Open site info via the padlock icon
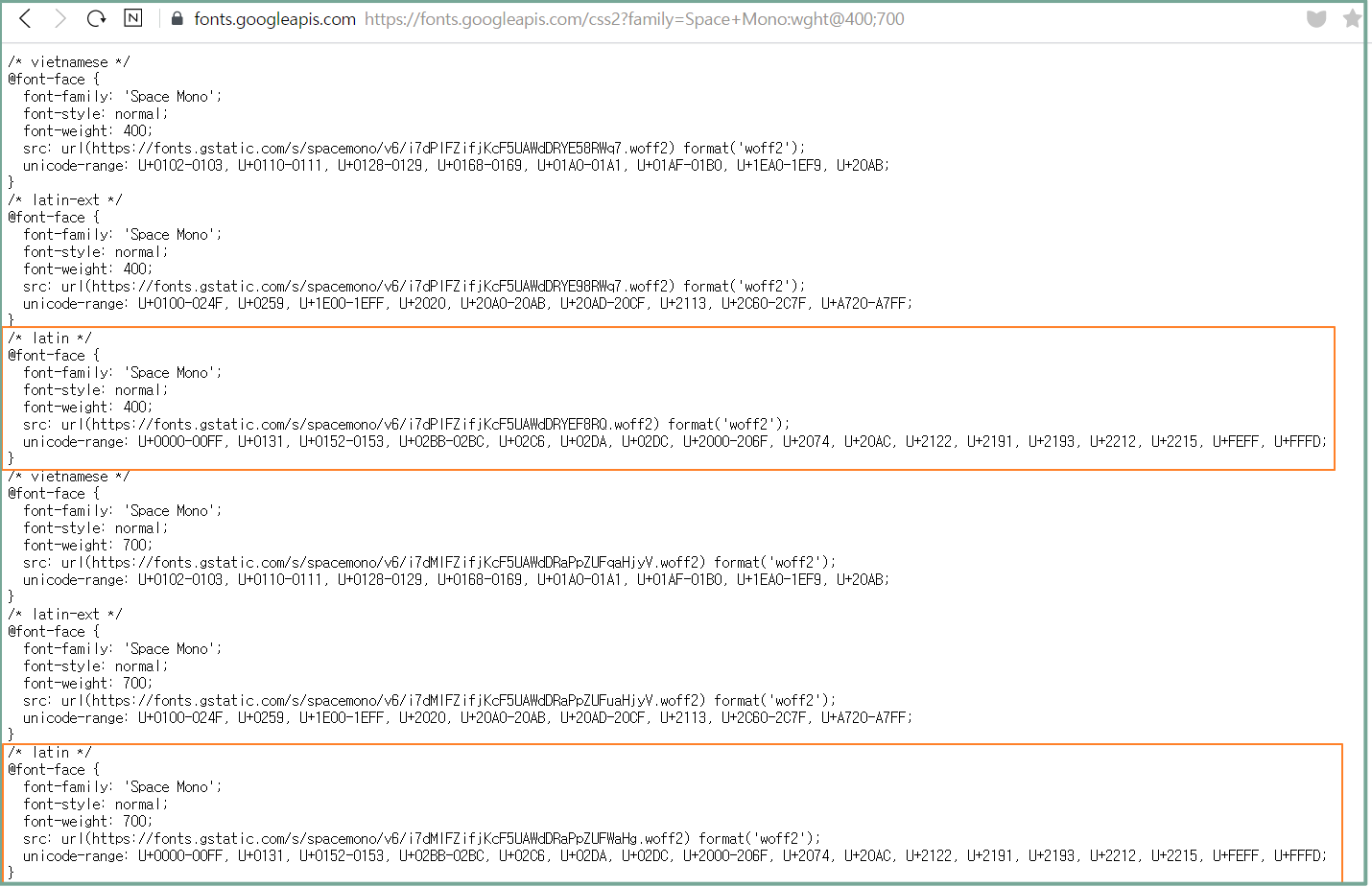 pyautogui.click(x=177, y=18)
